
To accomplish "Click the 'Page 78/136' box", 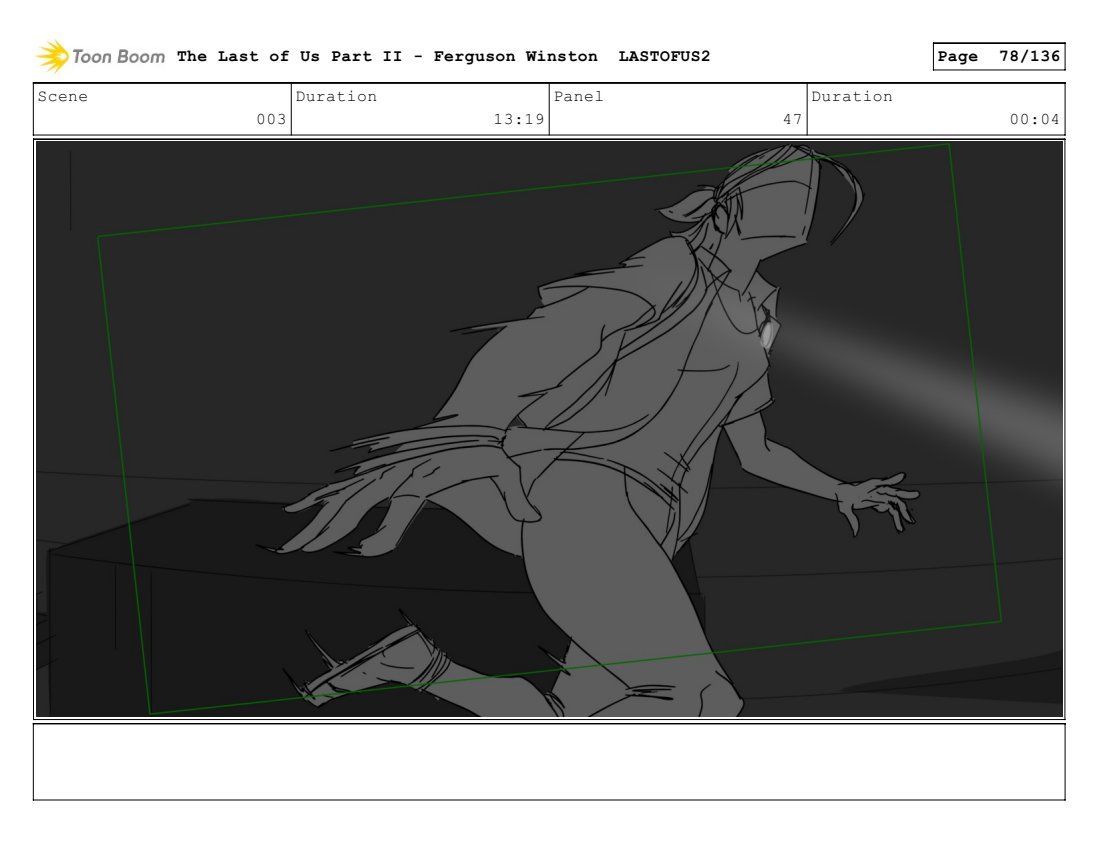I will tap(998, 56).
